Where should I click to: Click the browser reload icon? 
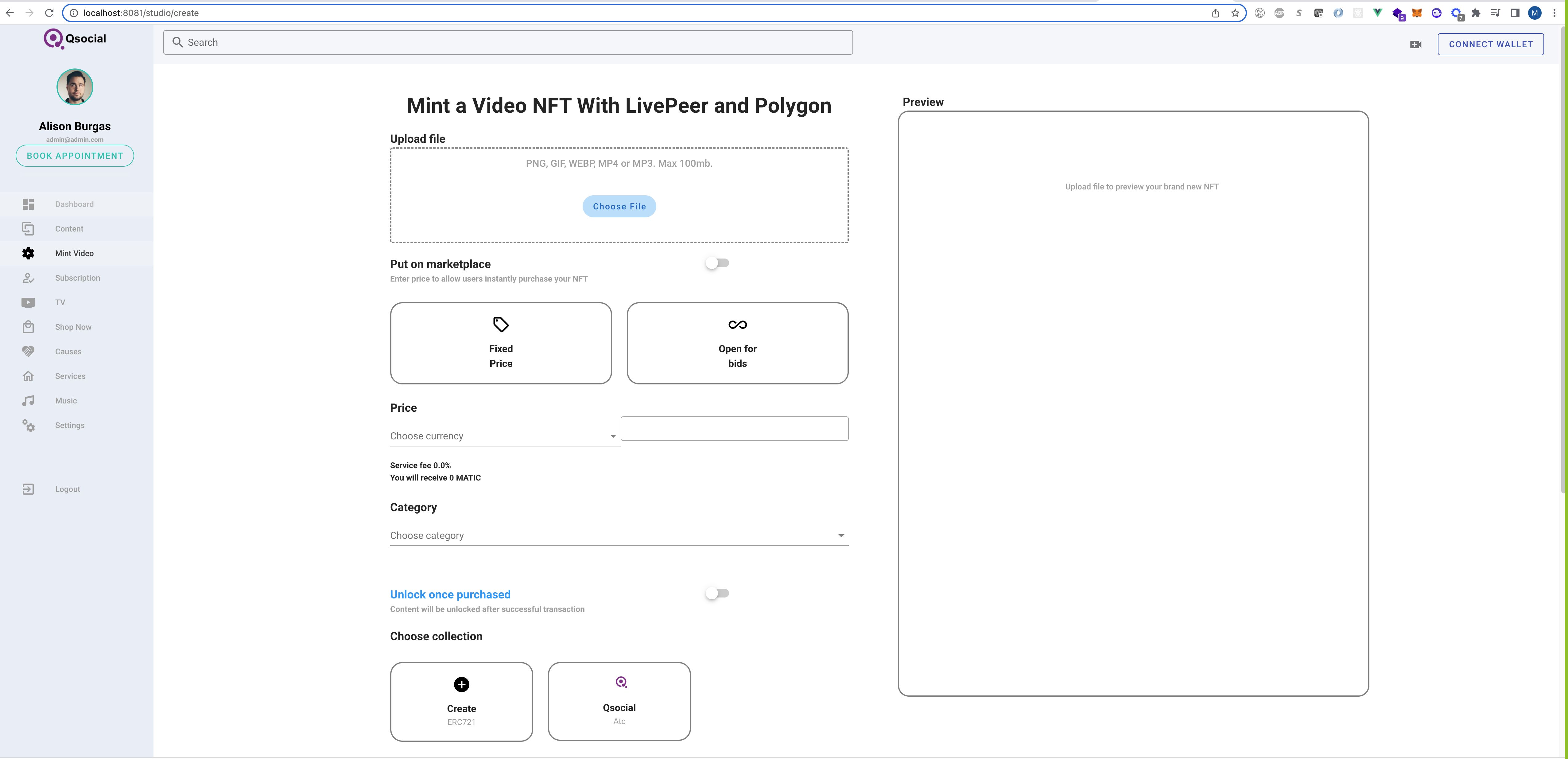[49, 13]
